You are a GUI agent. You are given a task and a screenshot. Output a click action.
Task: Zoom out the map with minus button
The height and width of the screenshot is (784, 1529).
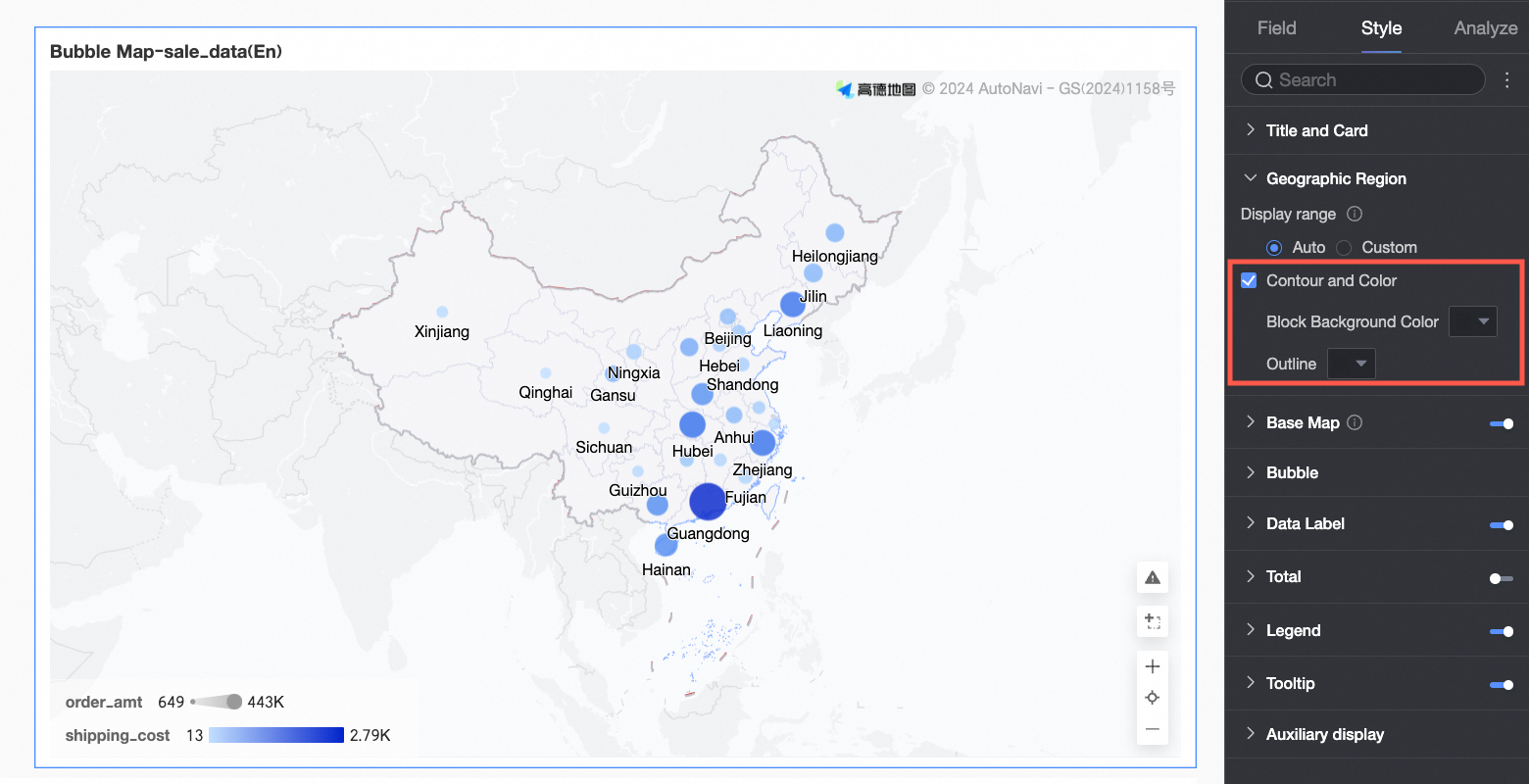(1153, 729)
